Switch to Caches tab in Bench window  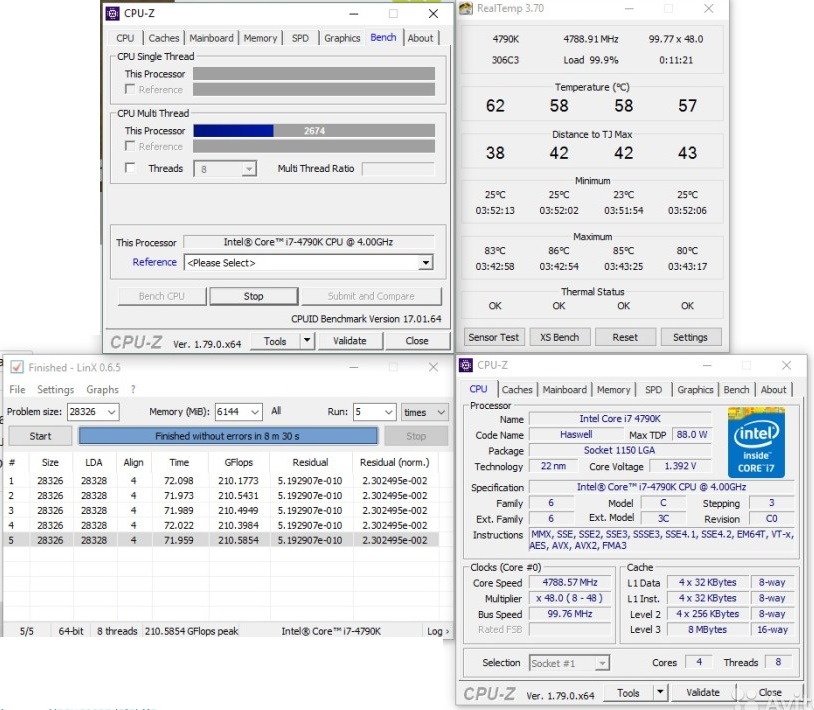coord(164,38)
